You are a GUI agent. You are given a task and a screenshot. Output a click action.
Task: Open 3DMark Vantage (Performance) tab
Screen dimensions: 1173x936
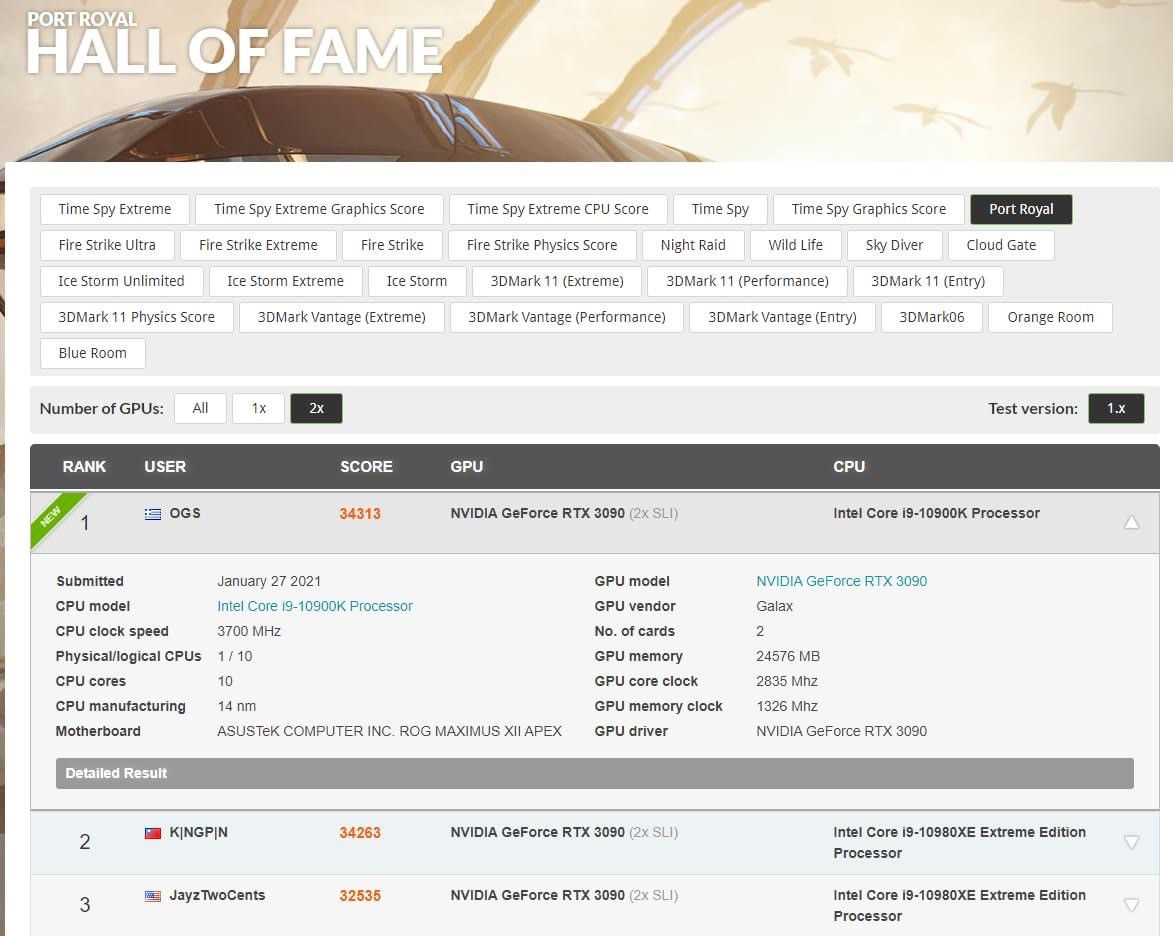point(567,317)
